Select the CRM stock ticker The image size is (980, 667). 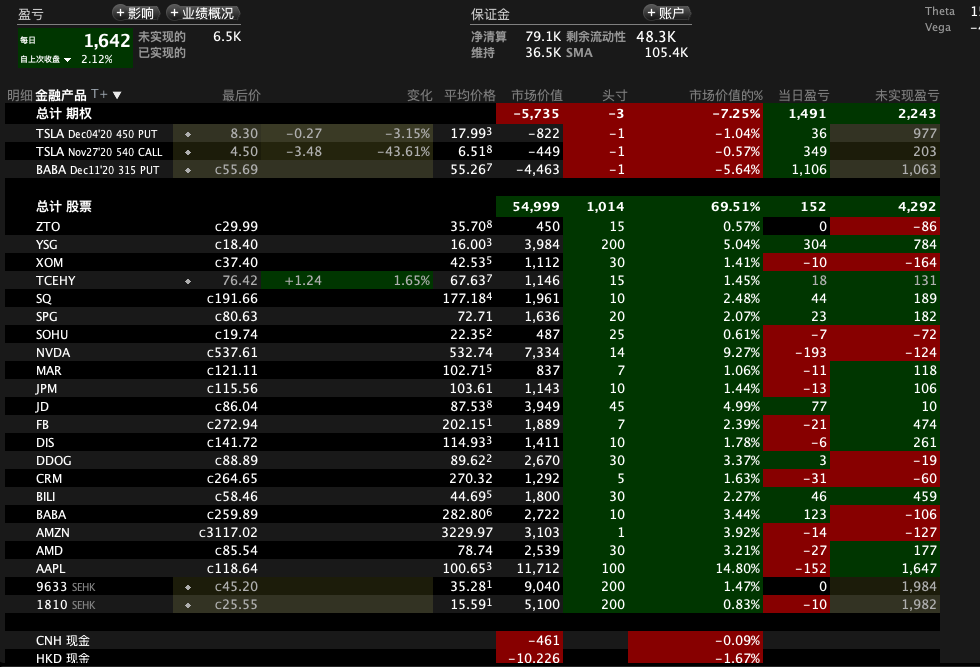(49, 479)
